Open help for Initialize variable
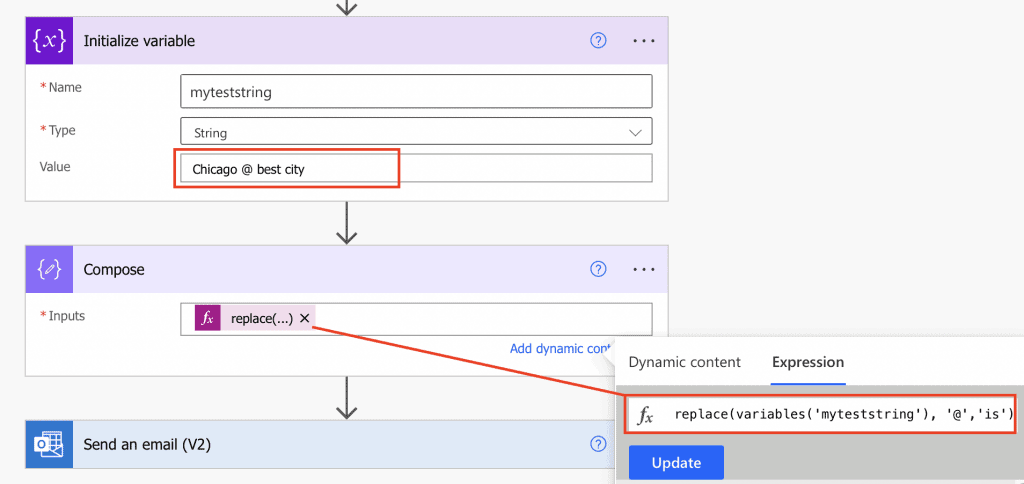1024x484 pixels. click(x=598, y=40)
